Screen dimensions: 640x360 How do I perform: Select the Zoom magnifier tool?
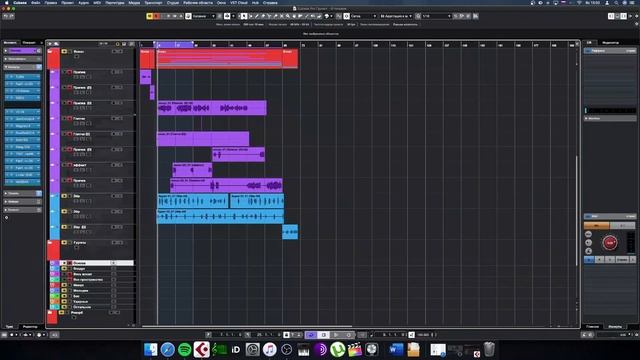pos(288,16)
